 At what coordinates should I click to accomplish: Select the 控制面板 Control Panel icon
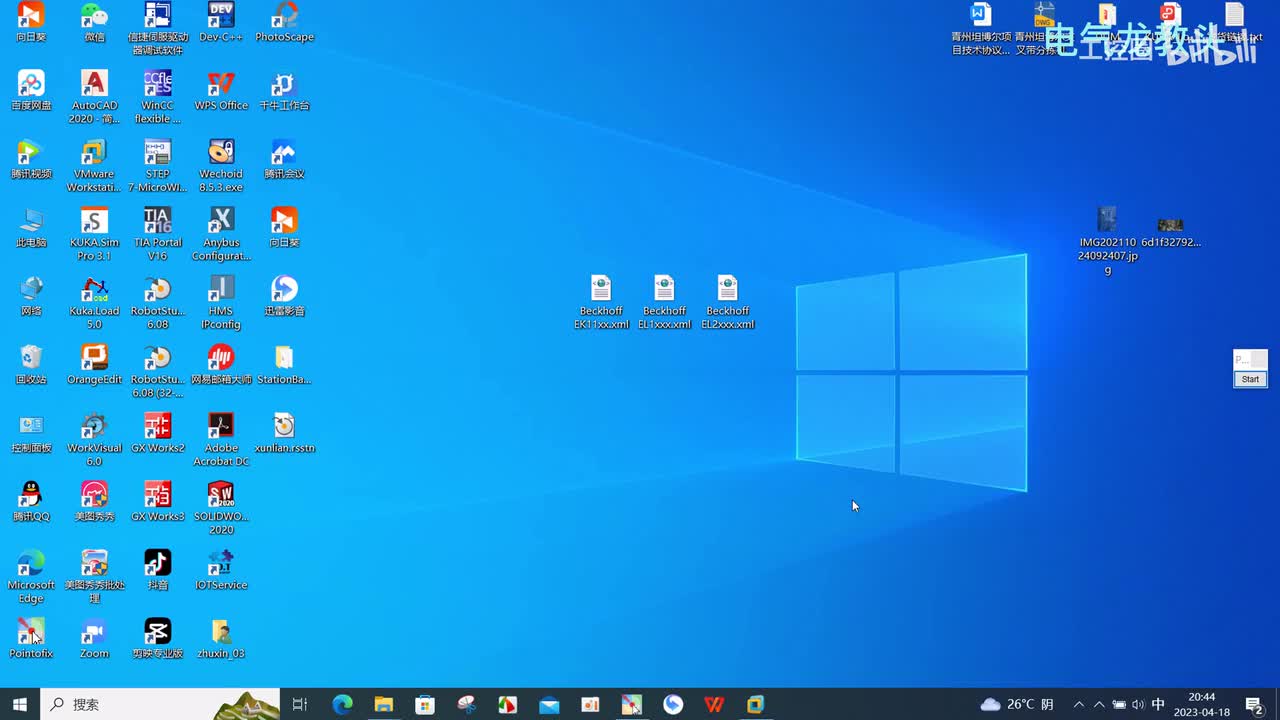[x=31, y=434]
